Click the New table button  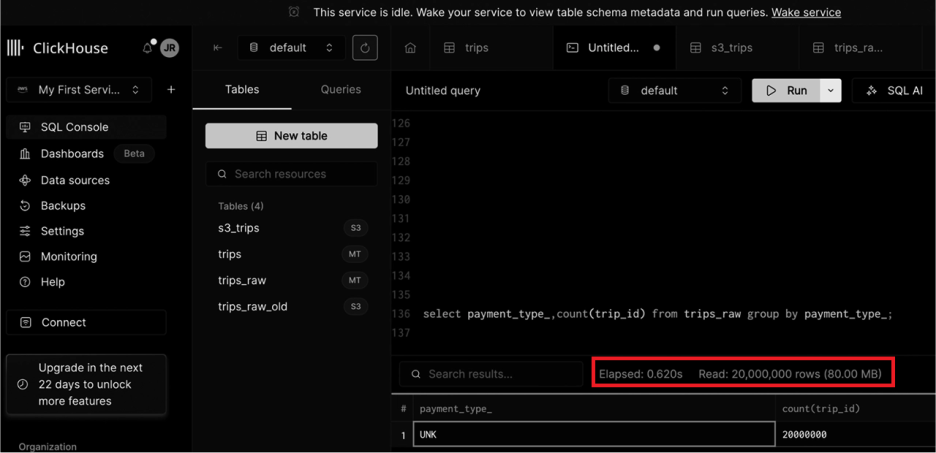point(291,135)
